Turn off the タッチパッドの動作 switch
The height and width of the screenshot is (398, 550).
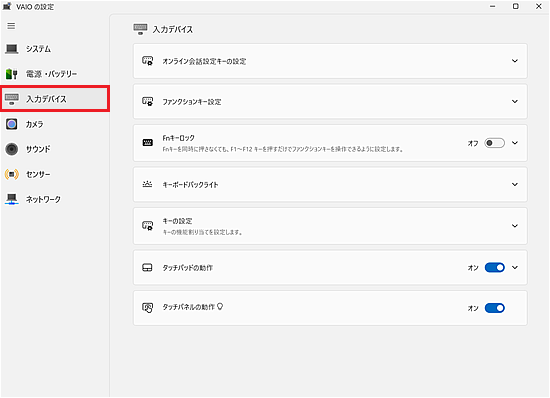[x=495, y=268]
